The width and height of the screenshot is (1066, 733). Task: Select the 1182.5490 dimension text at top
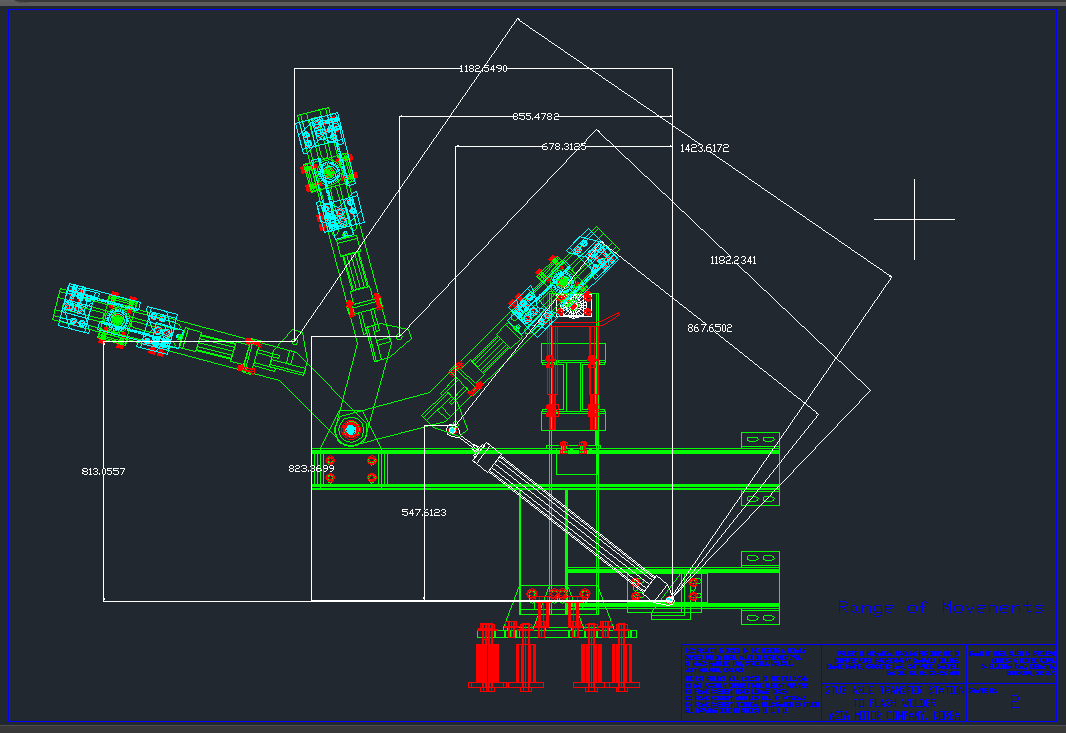pyautogui.click(x=483, y=67)
